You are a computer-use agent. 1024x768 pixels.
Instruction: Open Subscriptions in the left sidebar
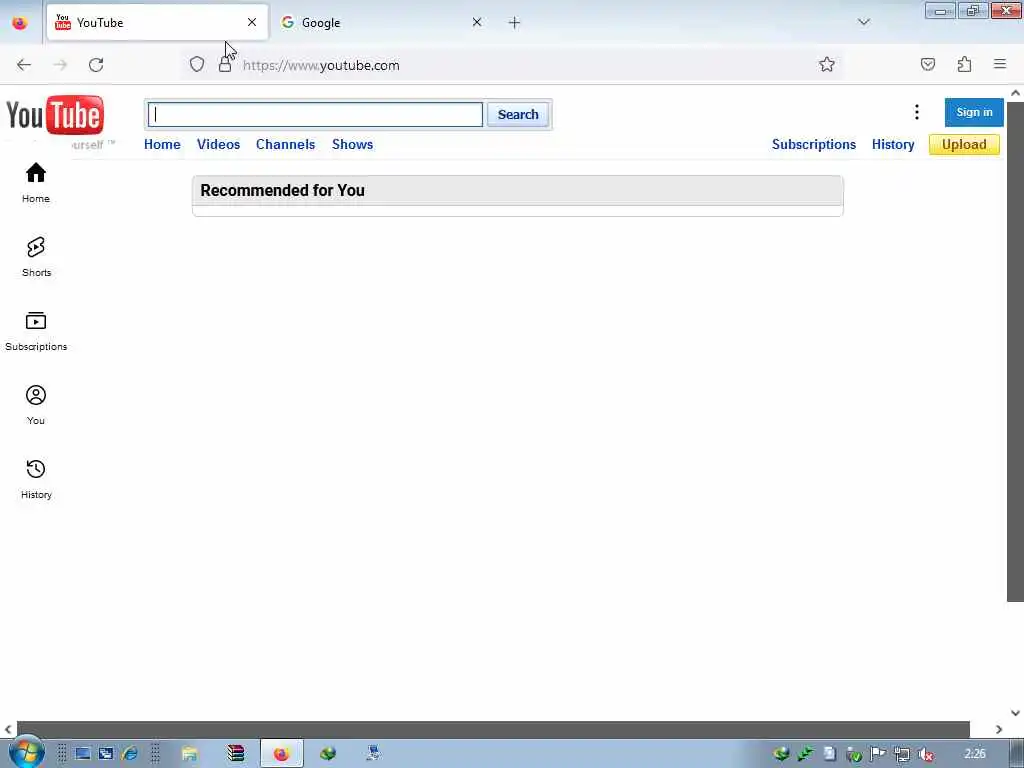pos(36,330)
